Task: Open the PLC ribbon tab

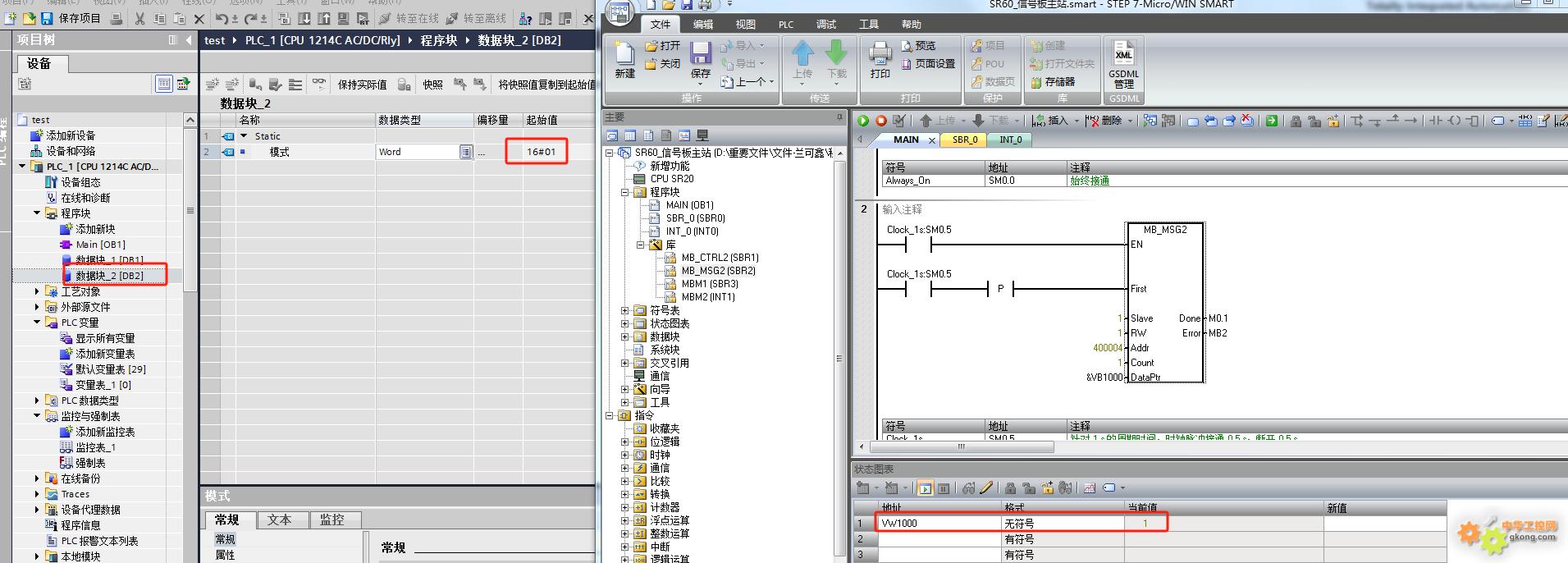Action: (786, 25)
